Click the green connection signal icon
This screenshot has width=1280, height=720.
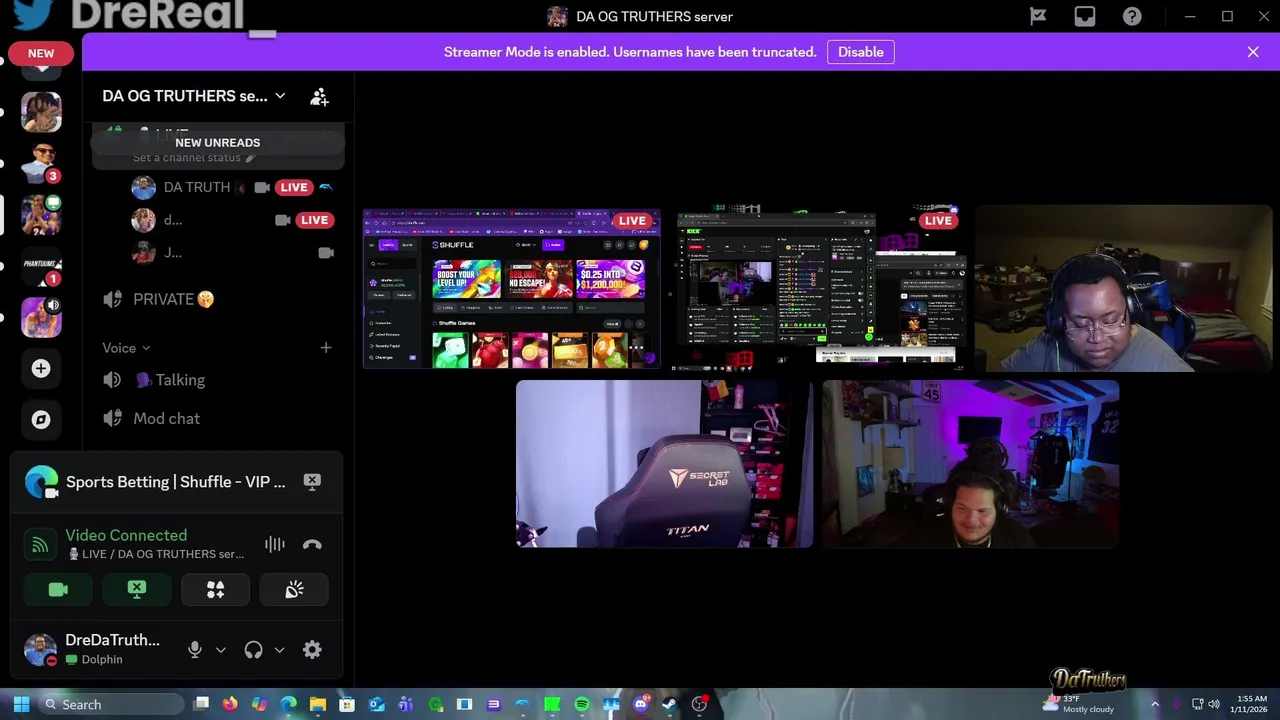(40, 544)
